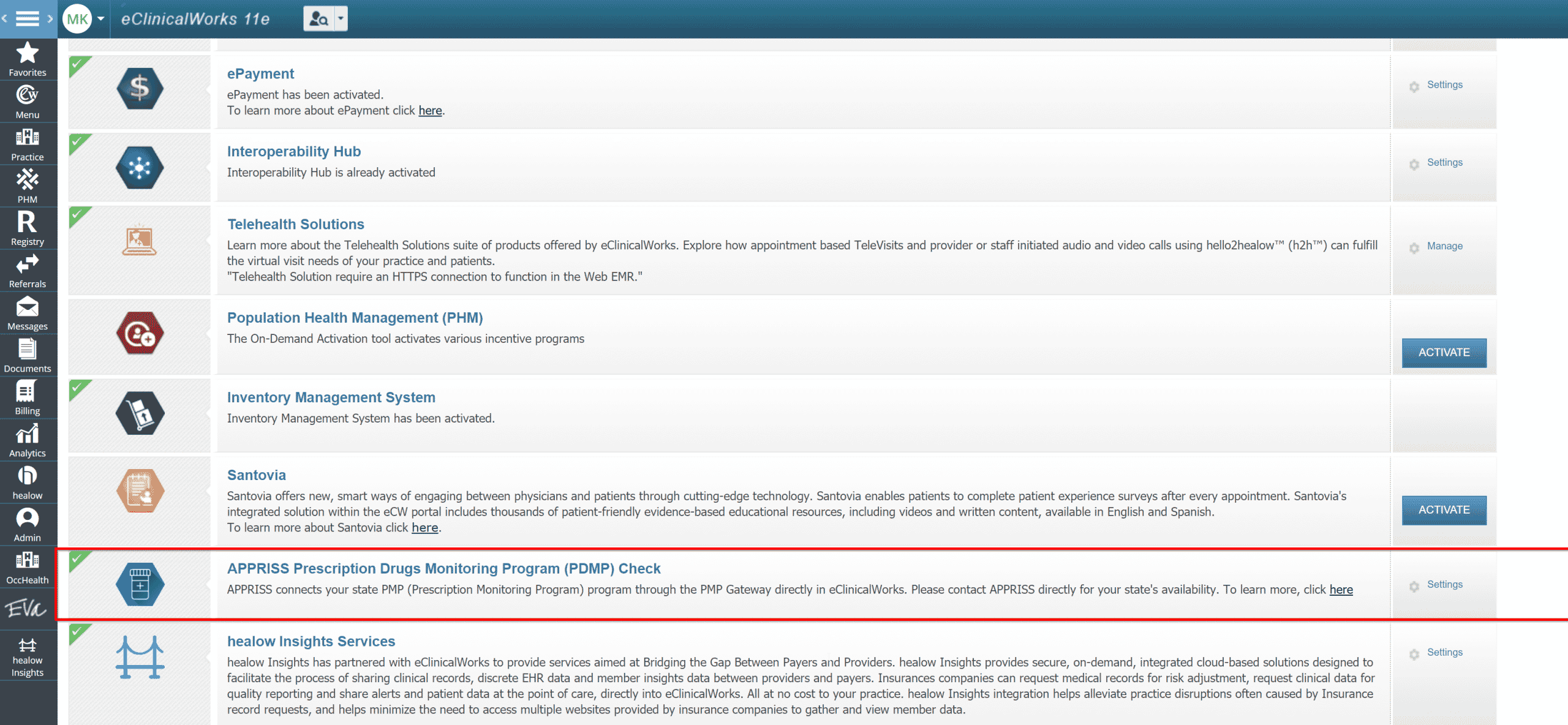Launch the Eva assistant icon
The width and height of the screenshot is (1568, 725).
tap(26, 608)
